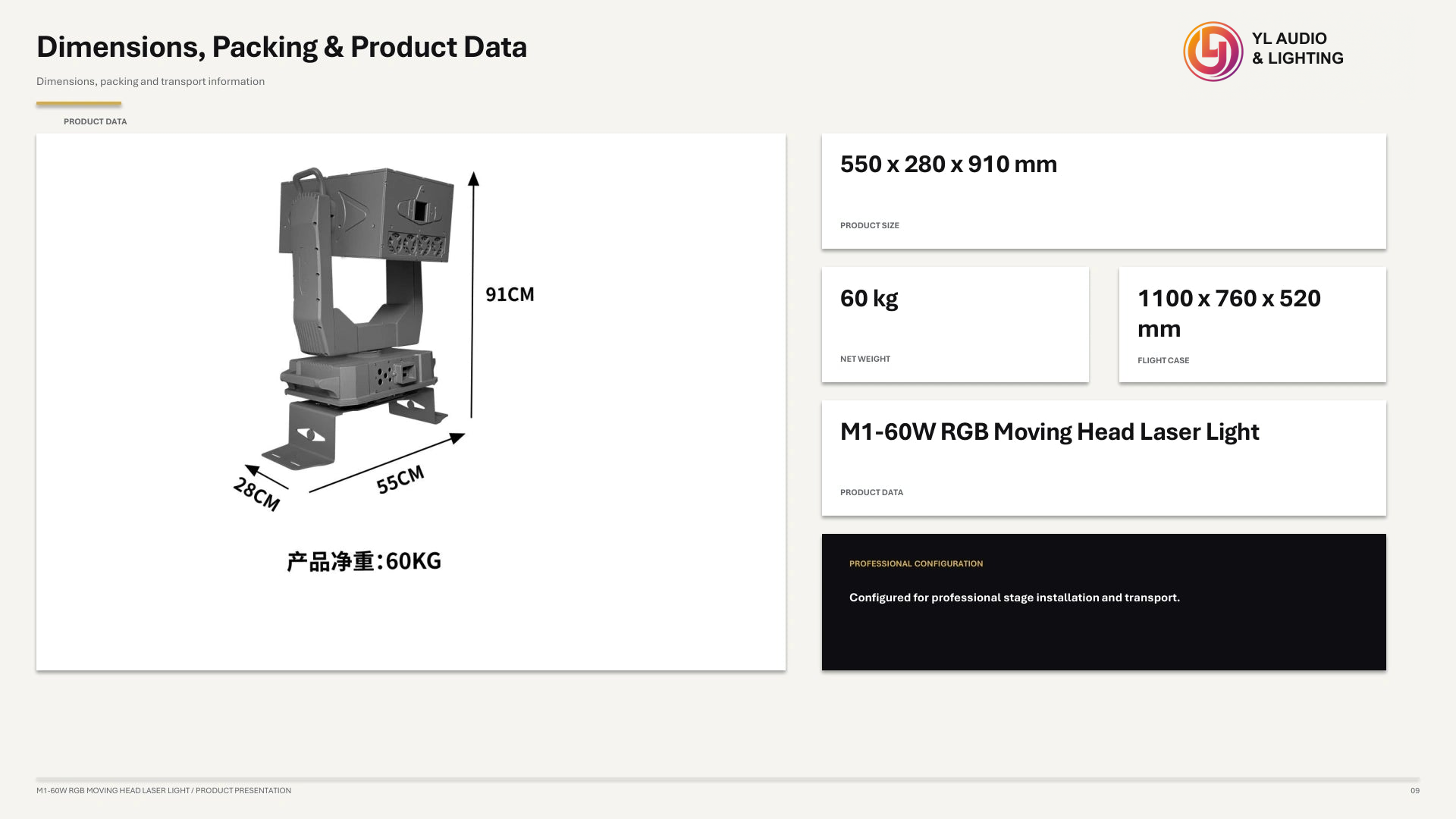Click the 'FLIGHT CASE' caption
This screenshot has width=1456, height=819.
[x=1163, y=360]
